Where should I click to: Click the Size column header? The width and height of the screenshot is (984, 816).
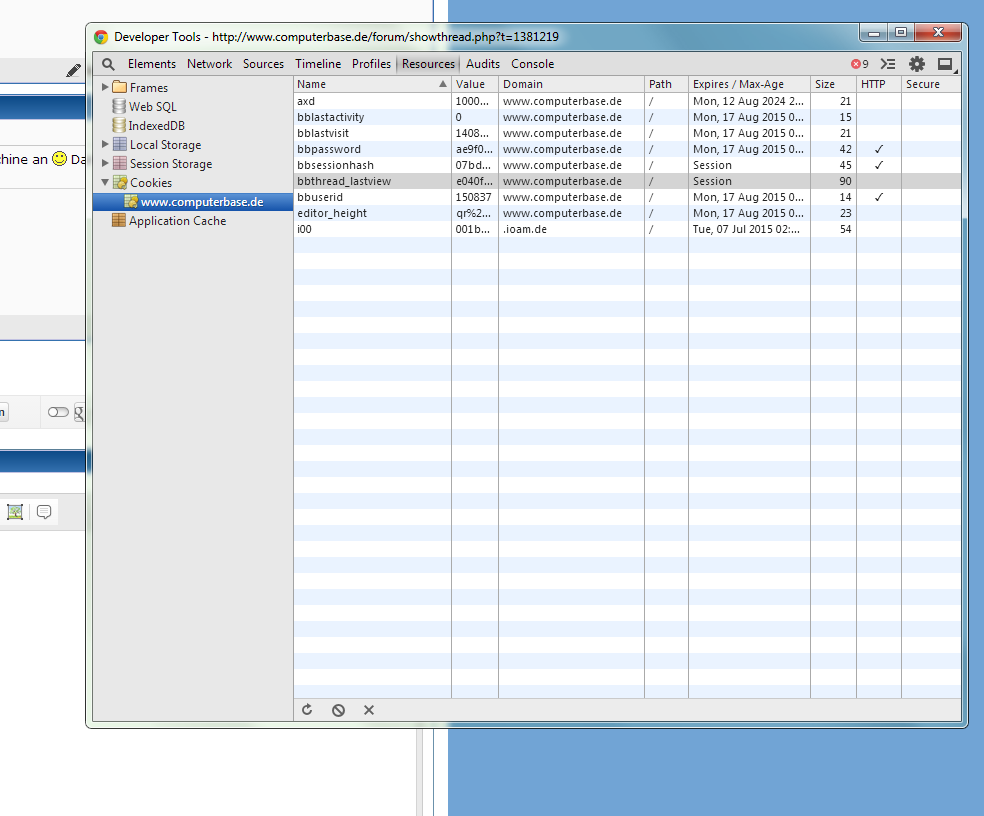(x=833, y=84)
